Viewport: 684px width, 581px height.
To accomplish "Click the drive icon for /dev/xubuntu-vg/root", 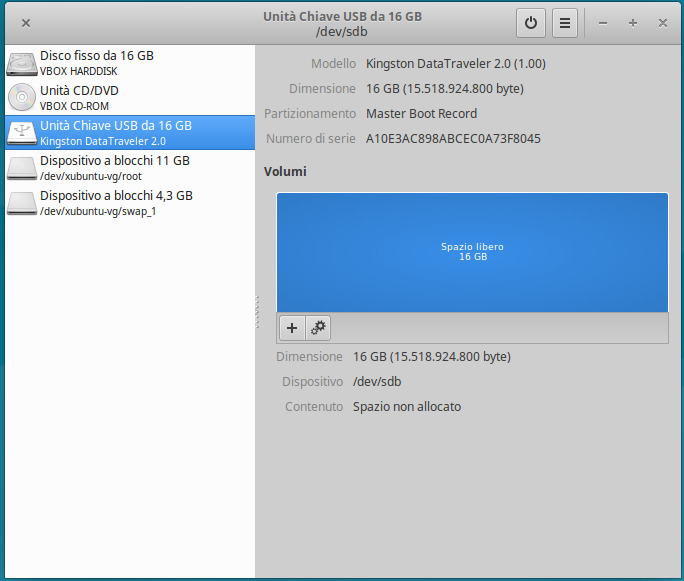I will coord(22,168).
